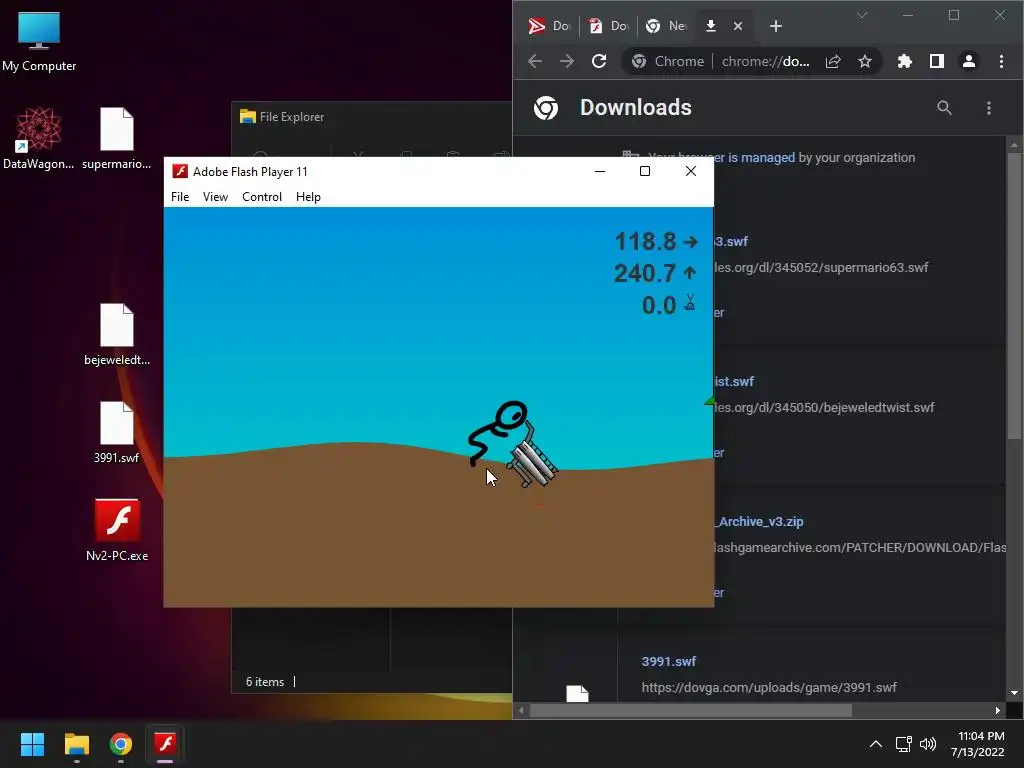Share this page from the address bar
The width and height of the screenshot is (1024, 768).
833,61
